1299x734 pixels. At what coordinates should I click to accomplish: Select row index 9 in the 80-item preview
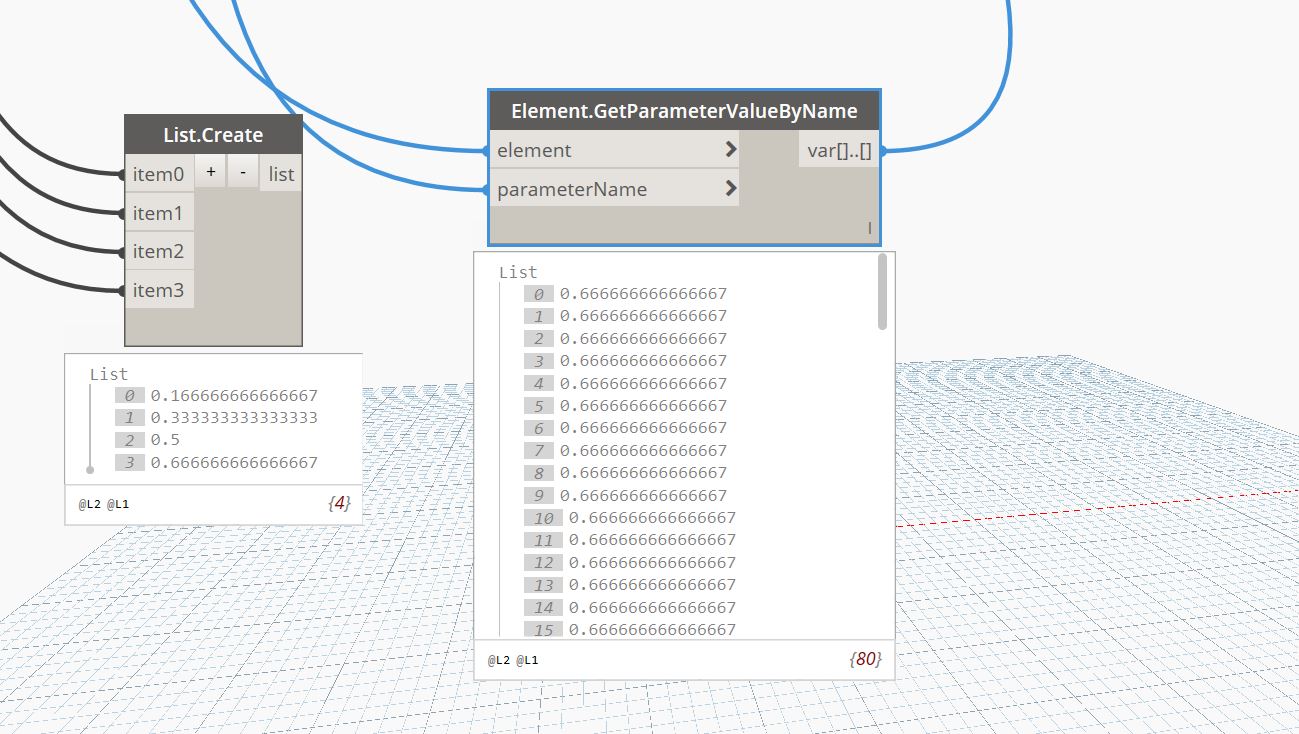pyautogui.click(x=538, y=495)
